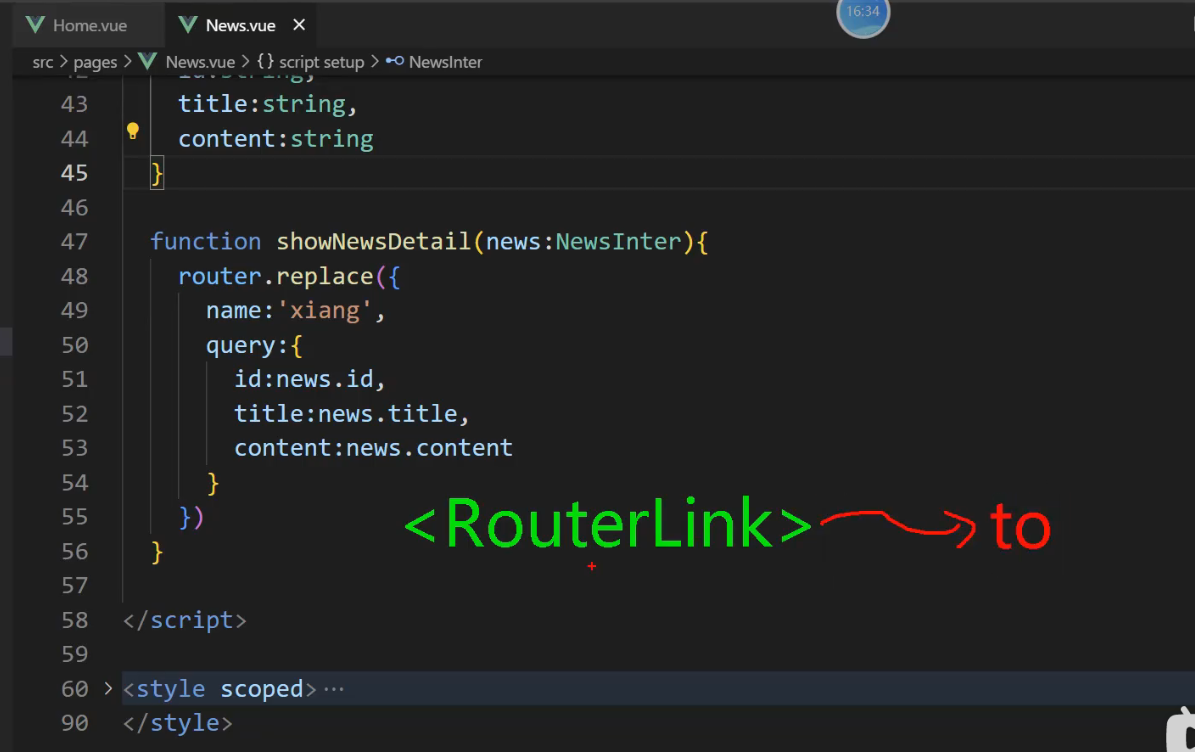Click 'router' on line 48
The image size is (1195, 754).
219,276
